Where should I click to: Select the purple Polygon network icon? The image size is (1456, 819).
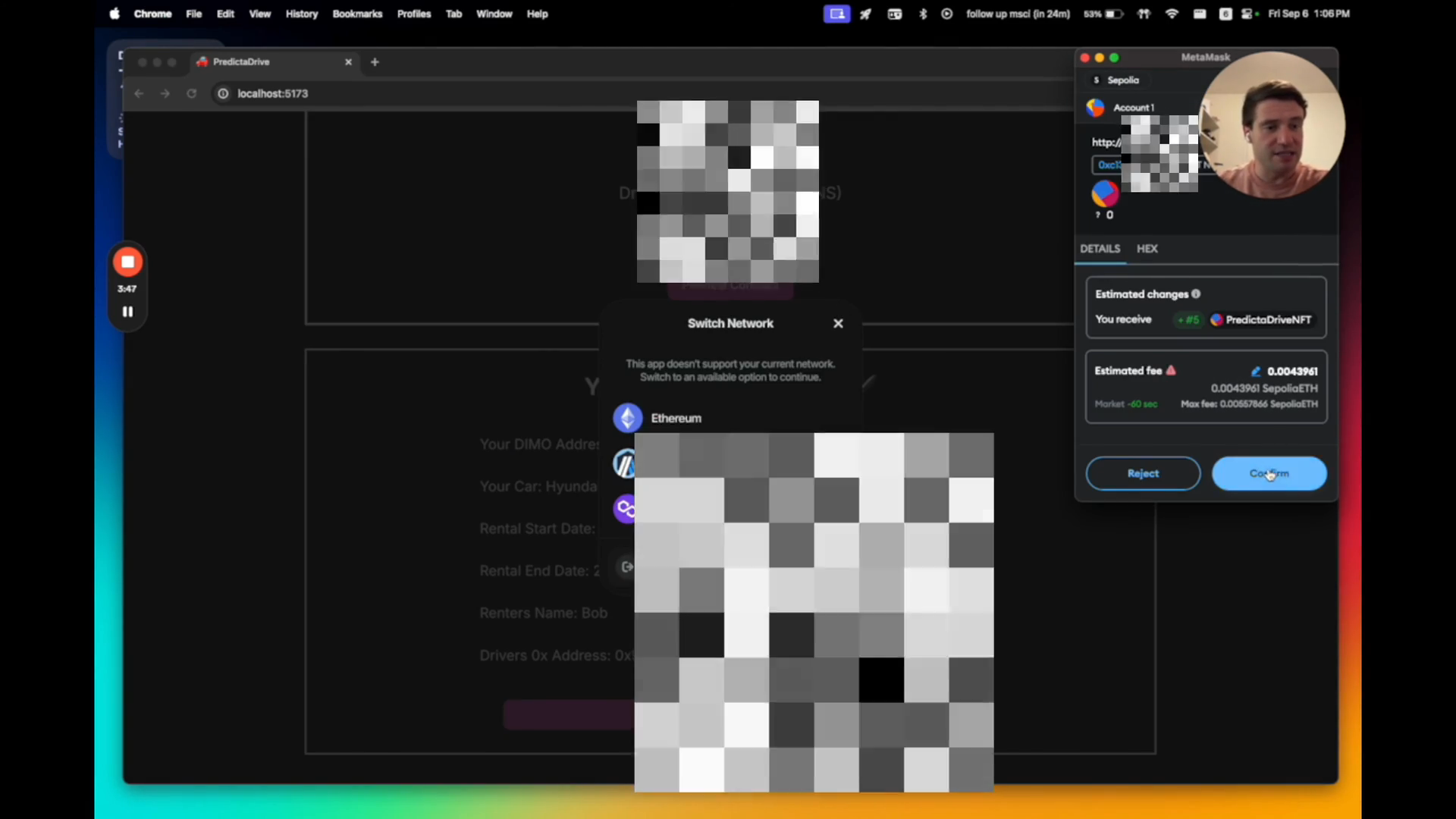coord(625,509)
